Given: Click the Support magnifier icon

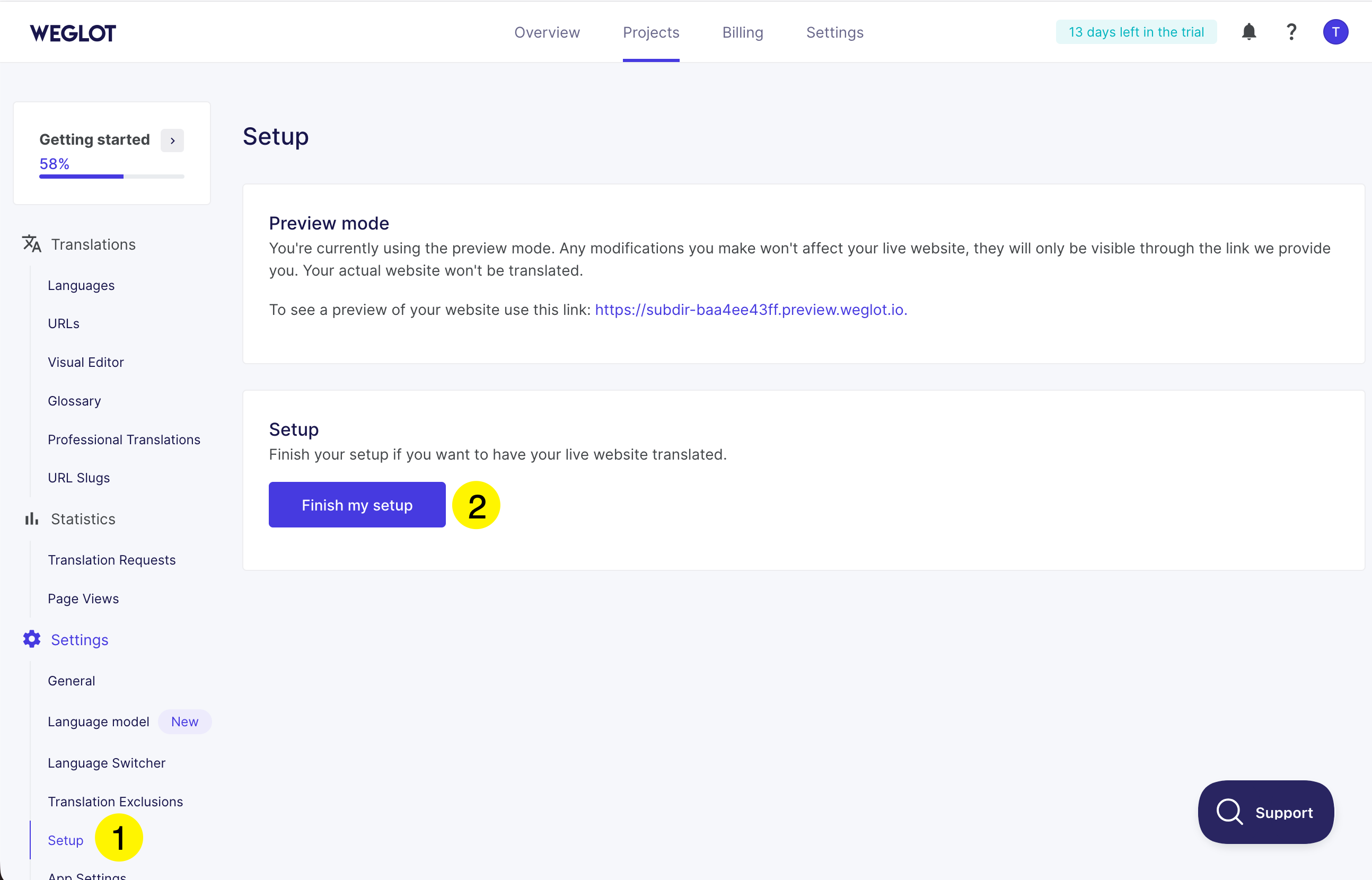Looking at the screenshot, I should [x=1229, y=812].
